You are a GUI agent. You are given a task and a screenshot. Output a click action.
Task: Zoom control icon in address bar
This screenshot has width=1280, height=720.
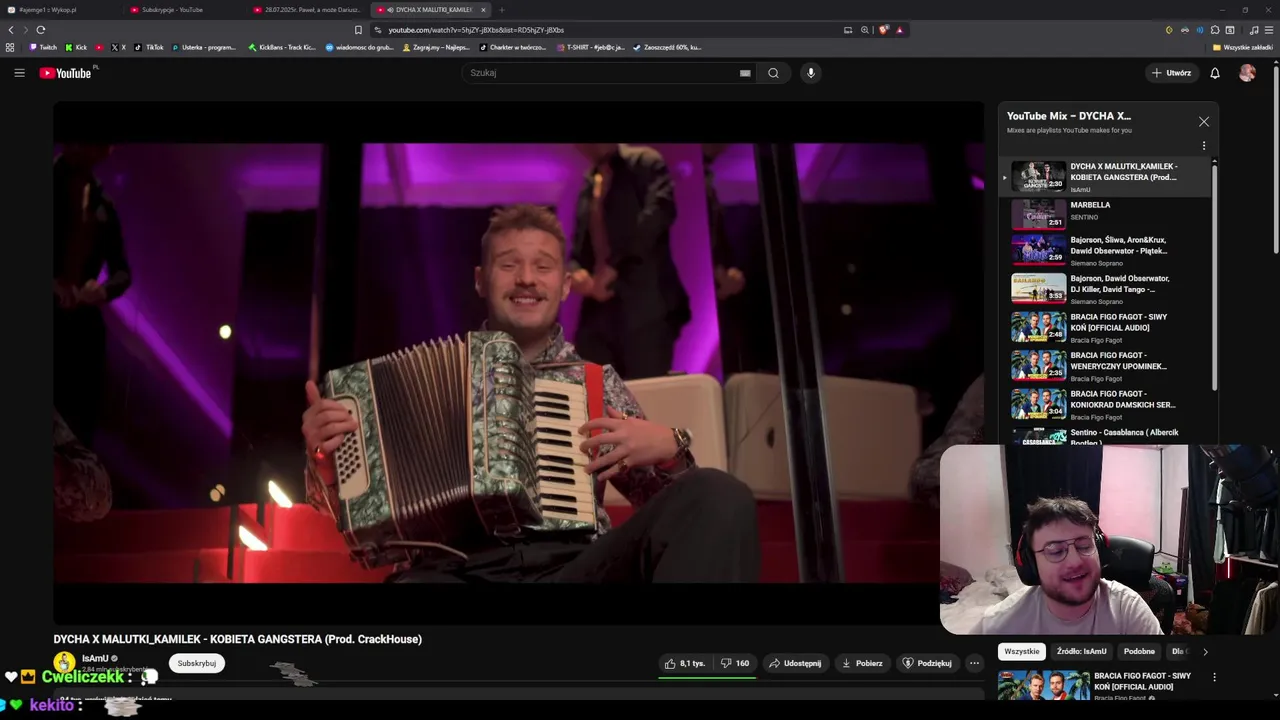click(865, 30)
